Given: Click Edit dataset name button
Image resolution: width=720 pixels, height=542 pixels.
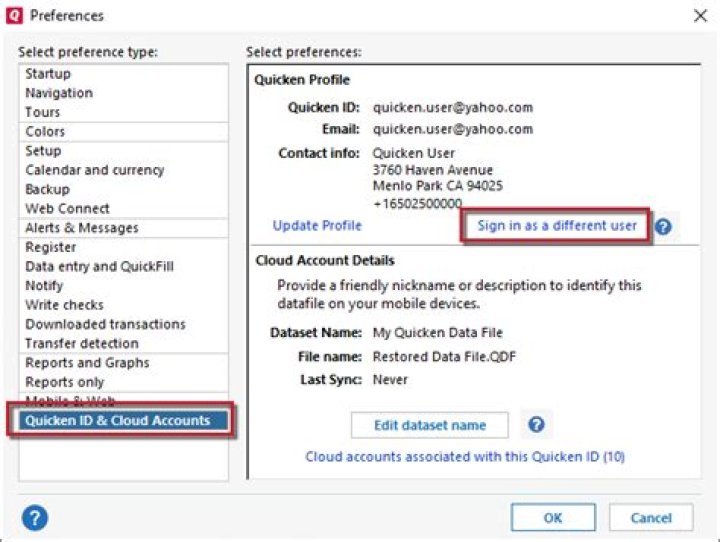Looking at the screenshot, I should pos(429,425).
